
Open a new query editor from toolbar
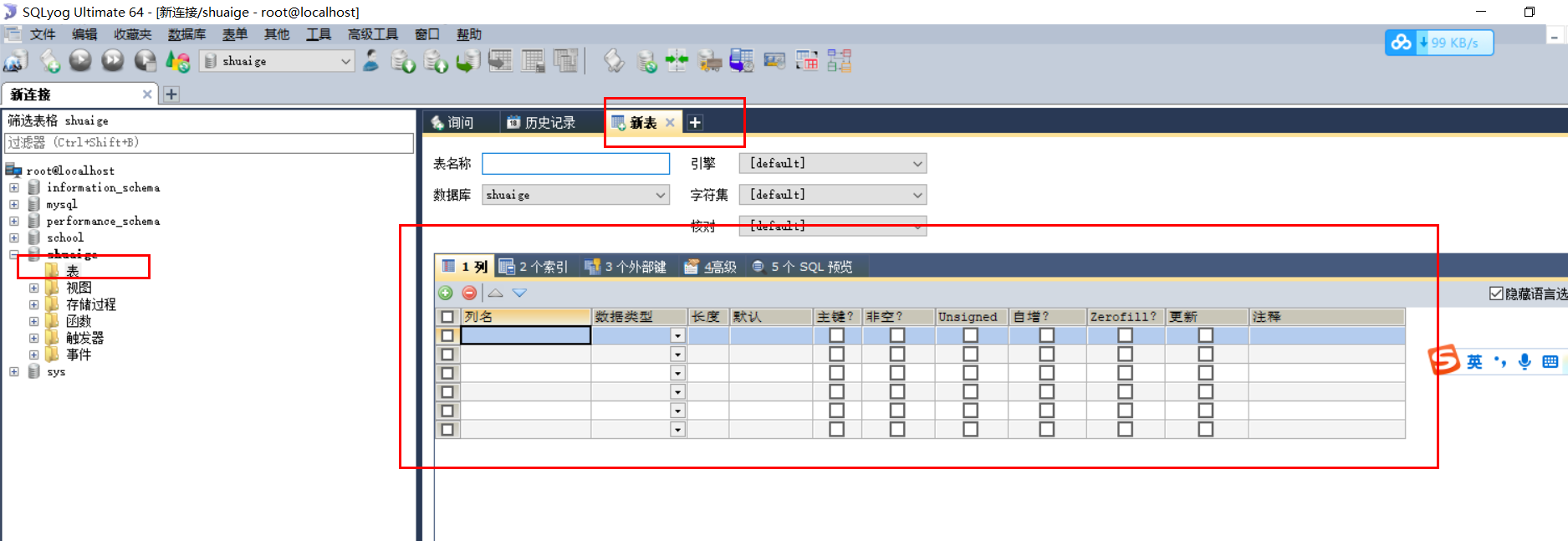coord(49,61)
